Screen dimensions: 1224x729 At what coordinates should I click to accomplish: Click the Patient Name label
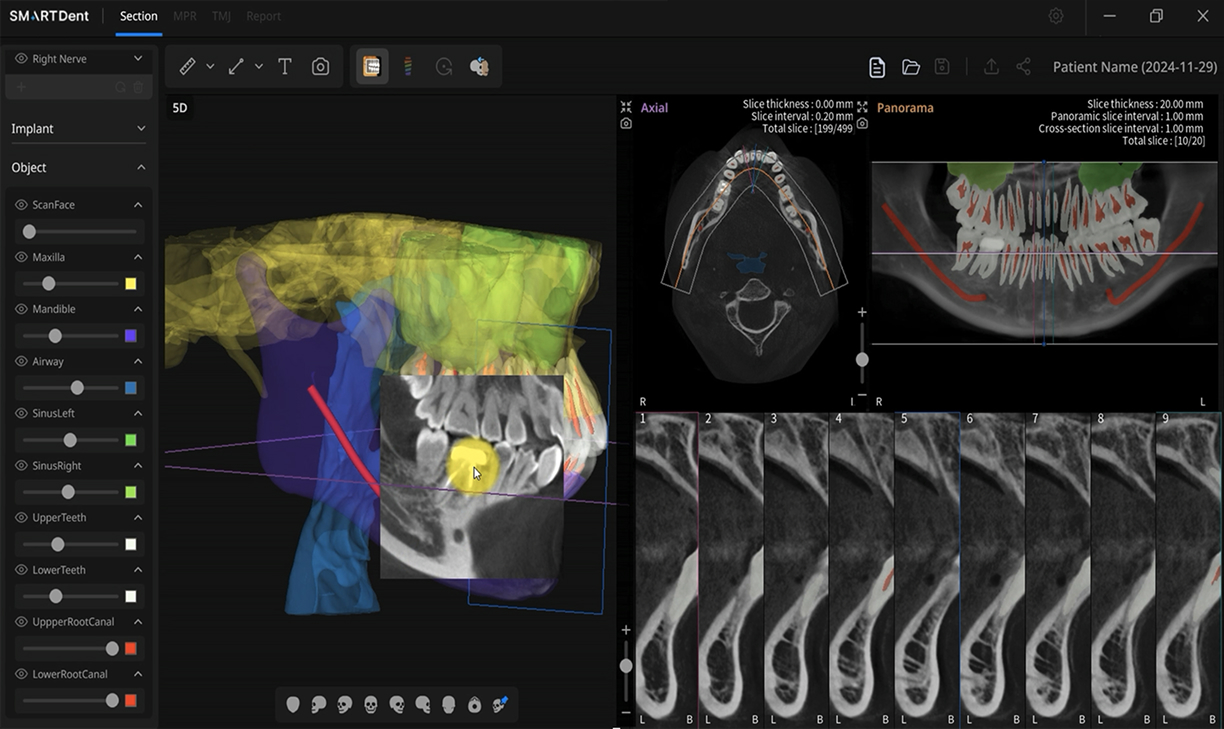pos(1134,67)
